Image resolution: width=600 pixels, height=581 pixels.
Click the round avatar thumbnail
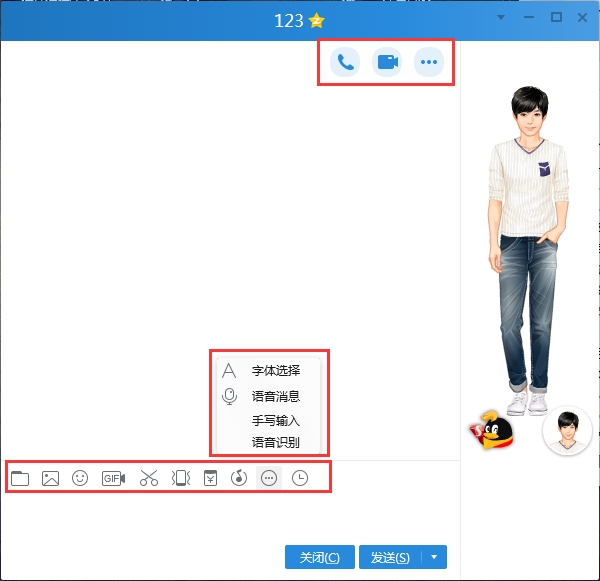(567, 431)
